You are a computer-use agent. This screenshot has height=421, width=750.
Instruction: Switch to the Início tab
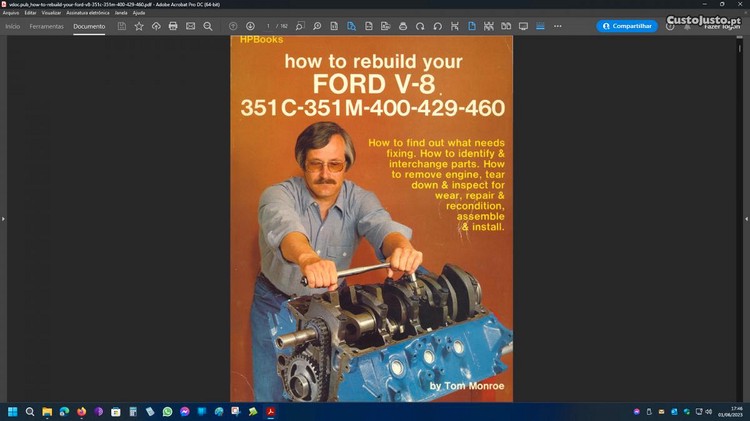[x=13, y=26]
